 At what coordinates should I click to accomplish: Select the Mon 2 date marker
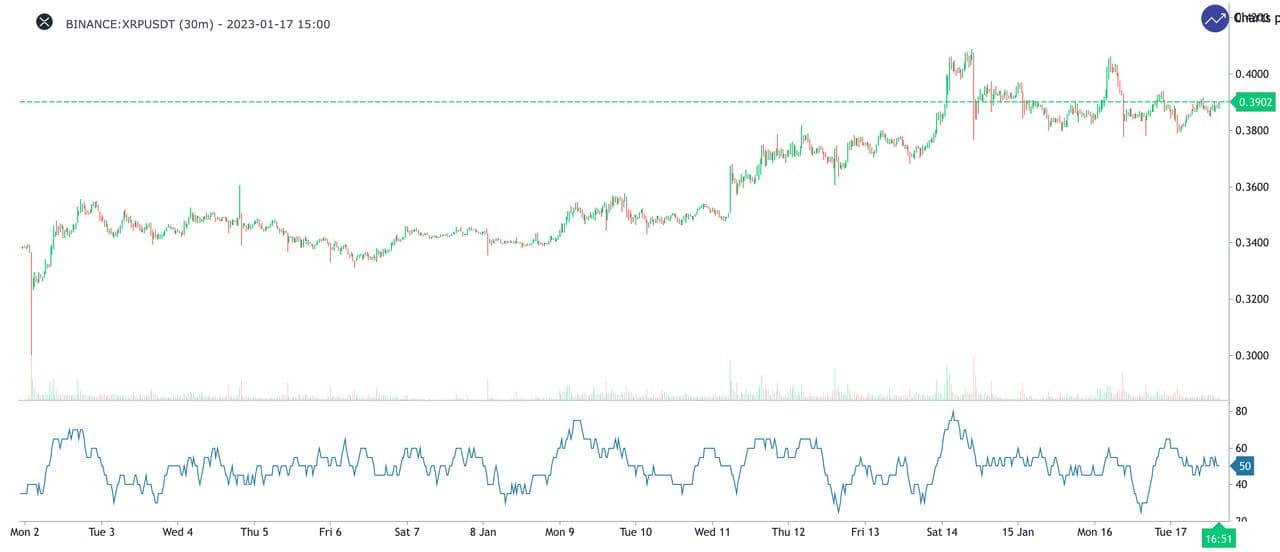coord(34,533)
